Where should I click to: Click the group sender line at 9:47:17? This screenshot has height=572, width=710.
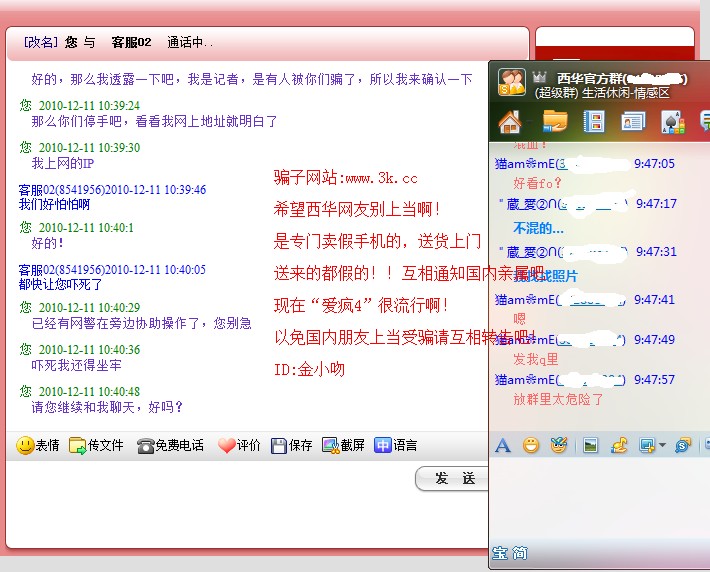click(x=587, y=204)
